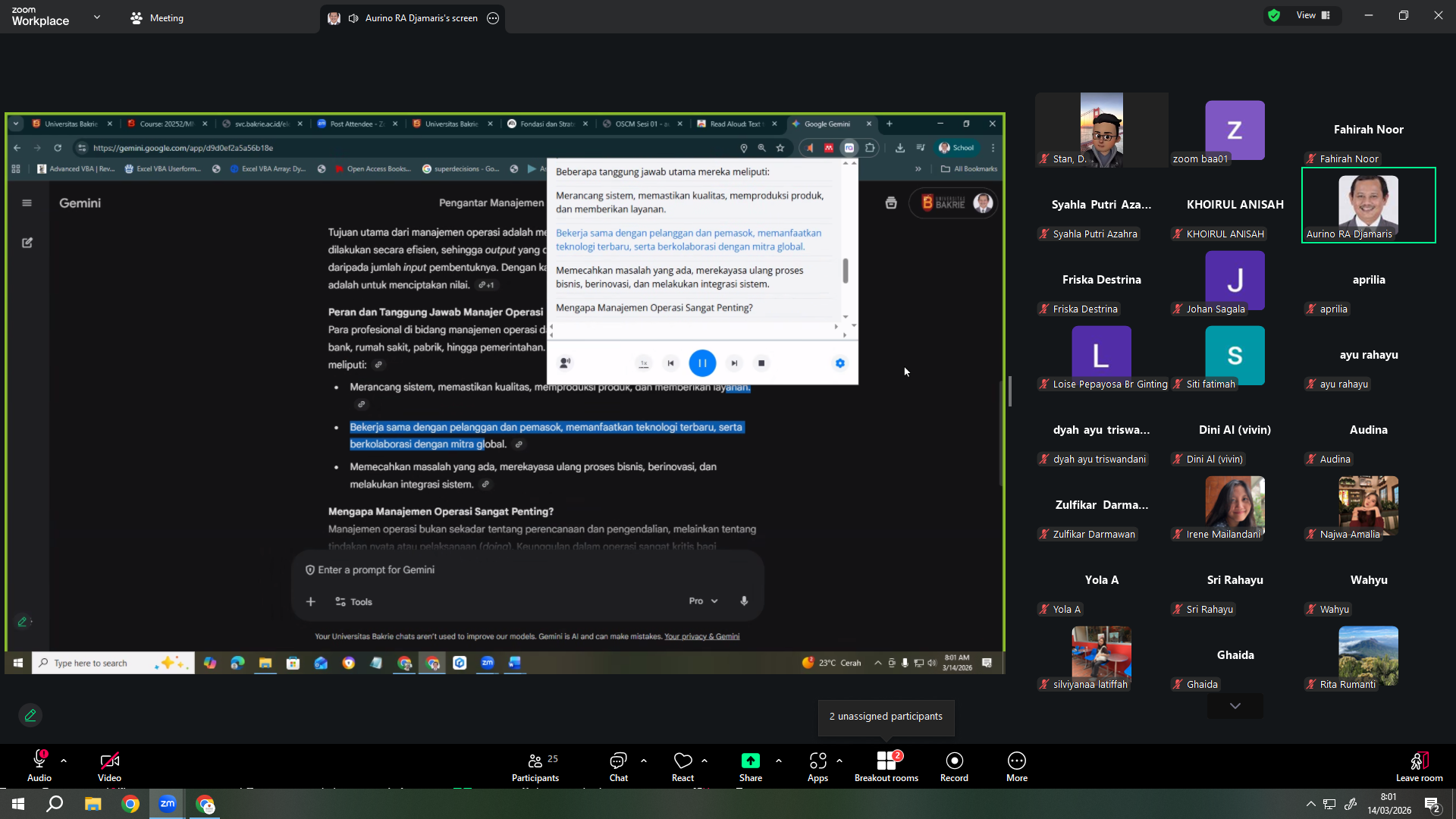Click the Read Aloud voice icon

[565, 363]
